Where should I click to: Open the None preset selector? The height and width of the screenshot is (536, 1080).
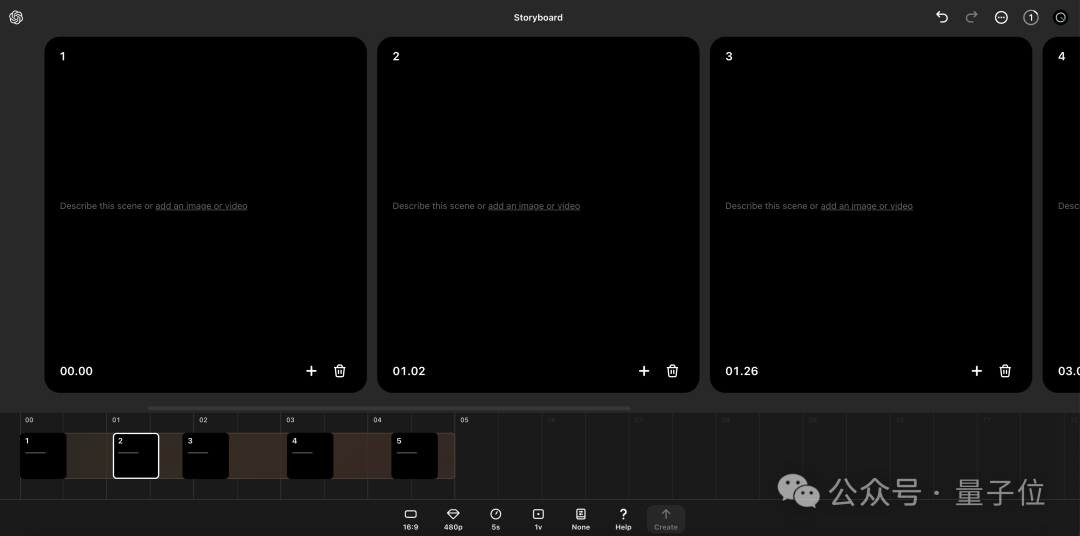tap(581, 518)
